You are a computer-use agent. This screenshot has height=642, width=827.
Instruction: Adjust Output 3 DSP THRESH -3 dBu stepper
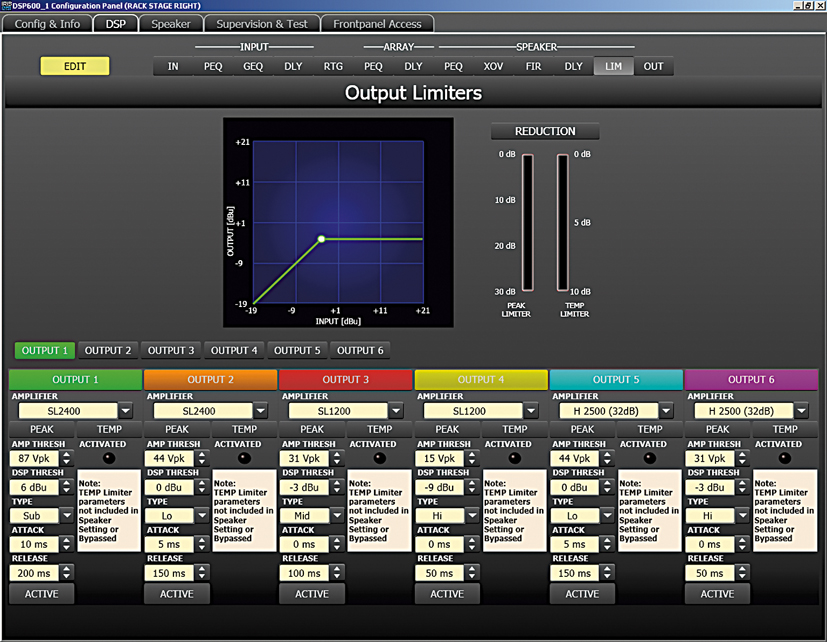coord(337,487)
